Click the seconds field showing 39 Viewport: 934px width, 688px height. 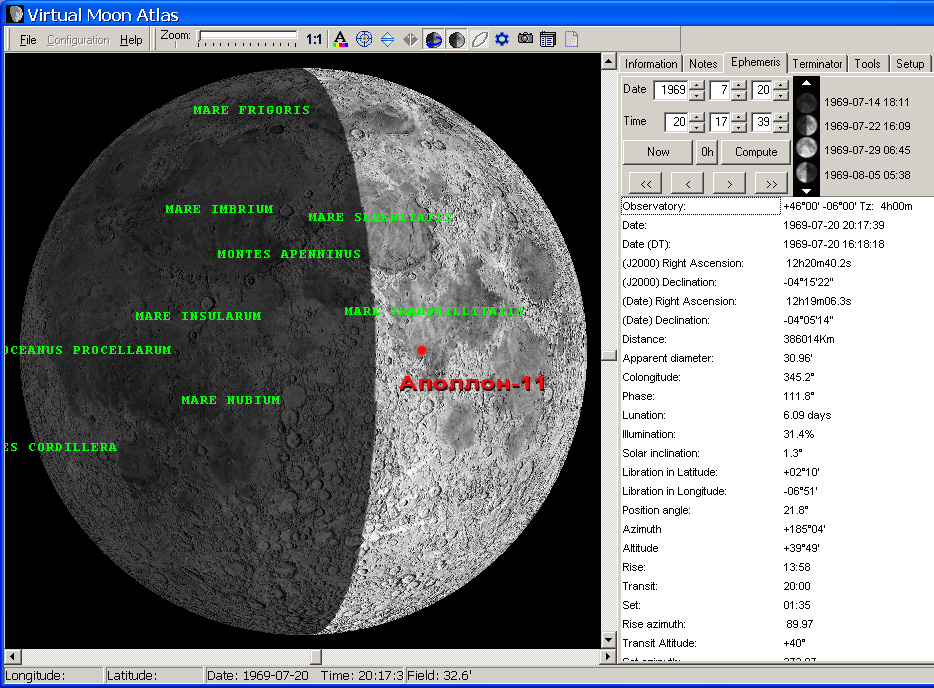pyautogui.click(x=762, y=122)
